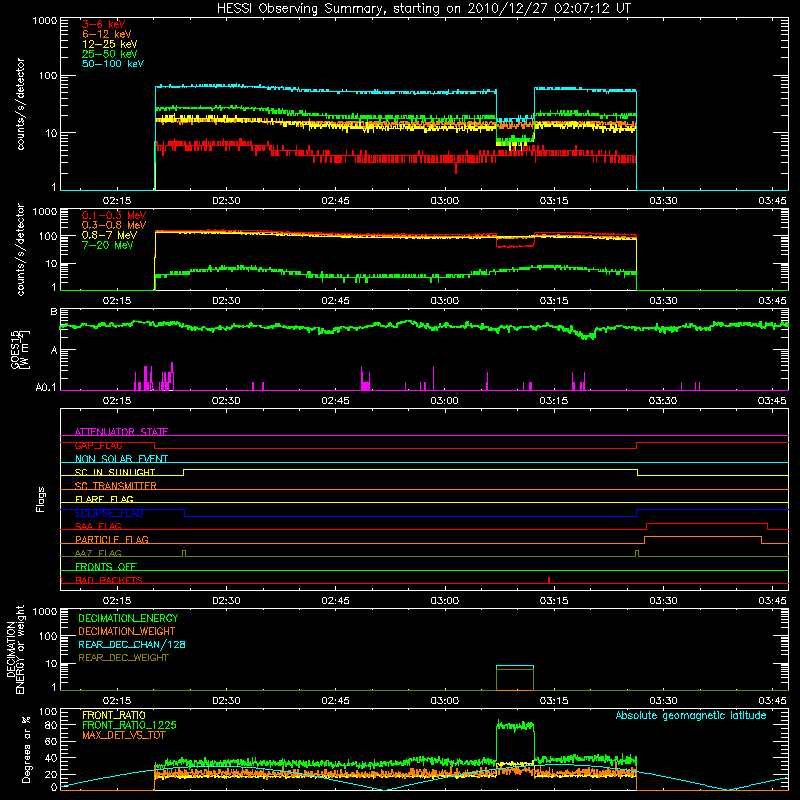The image size is (800, 800).
Task: Click the FRONT_RATIO_1225 legend entry
Action: [x=129, y=725]
